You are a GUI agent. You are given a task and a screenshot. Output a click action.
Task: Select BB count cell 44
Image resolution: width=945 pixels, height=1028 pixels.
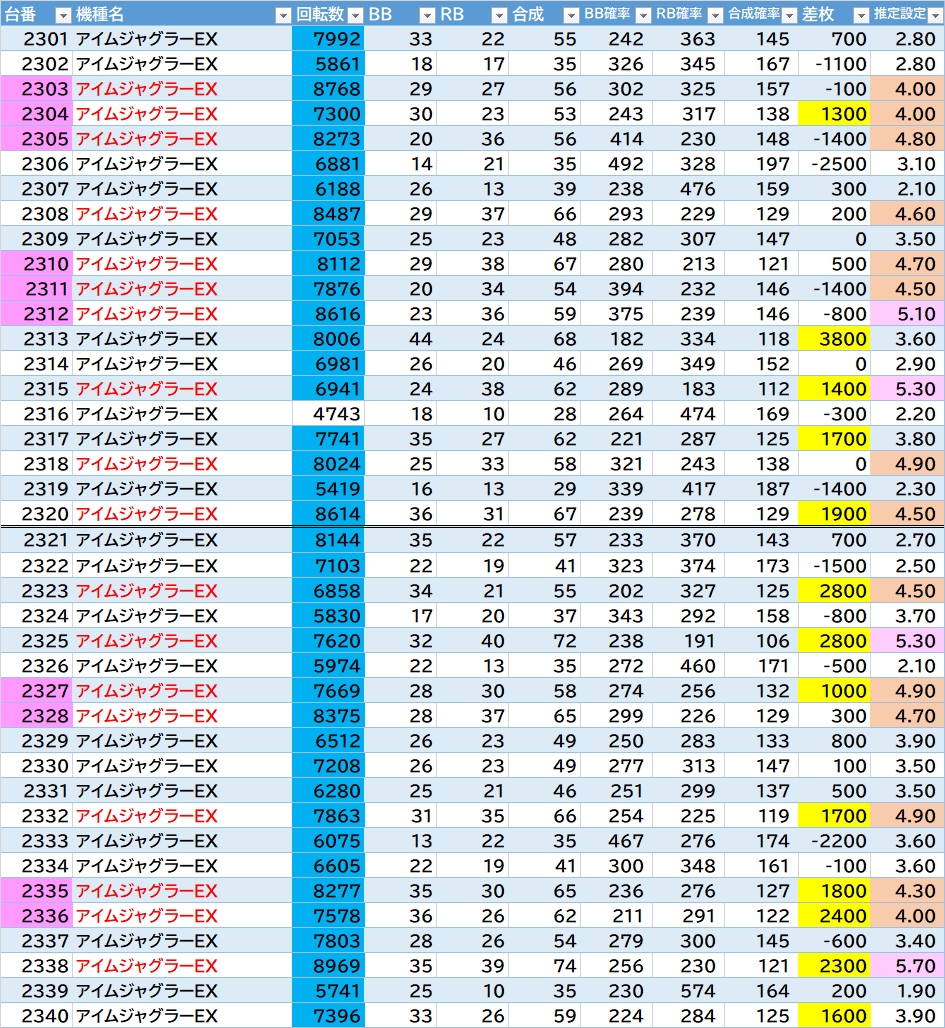400,339
